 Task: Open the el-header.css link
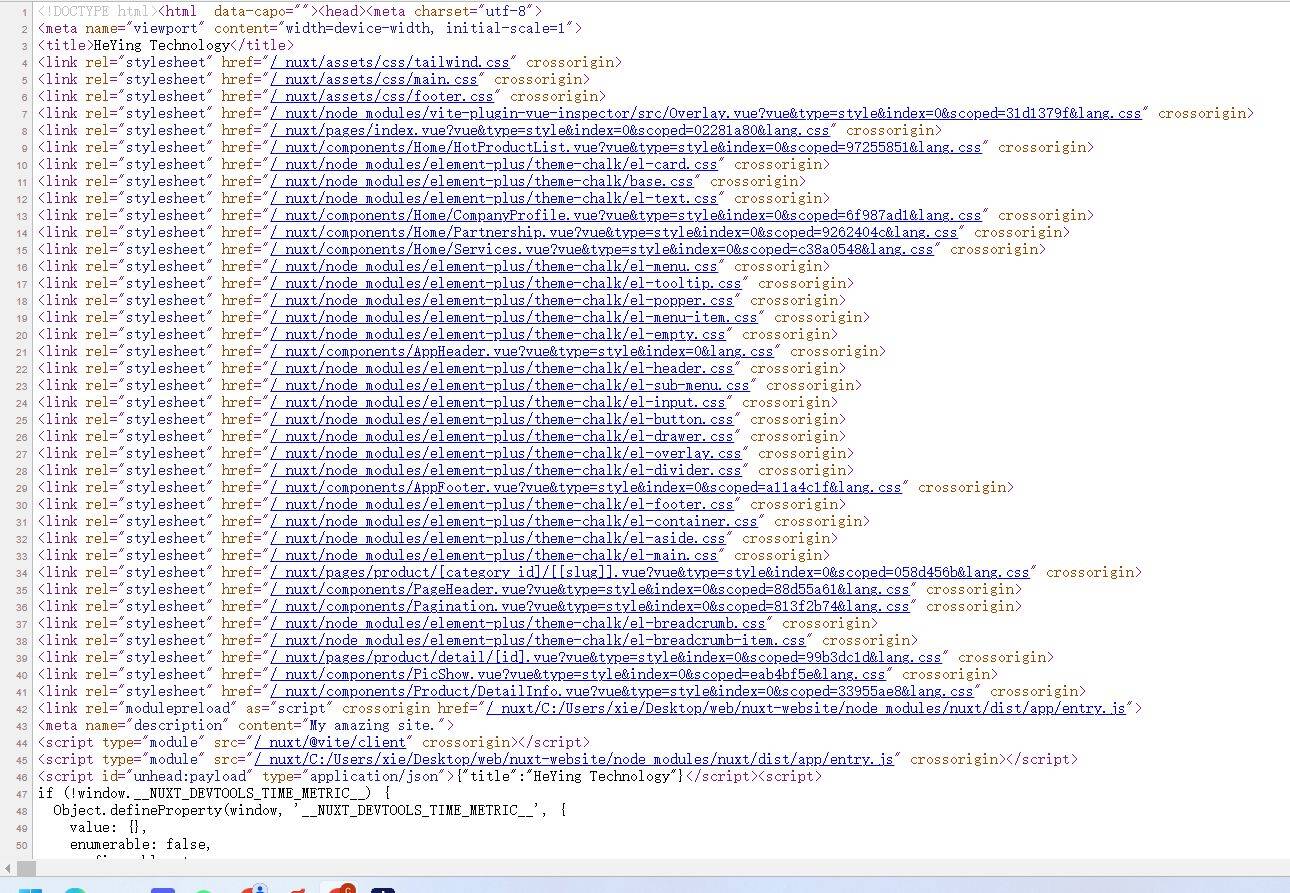click(502, 368)
